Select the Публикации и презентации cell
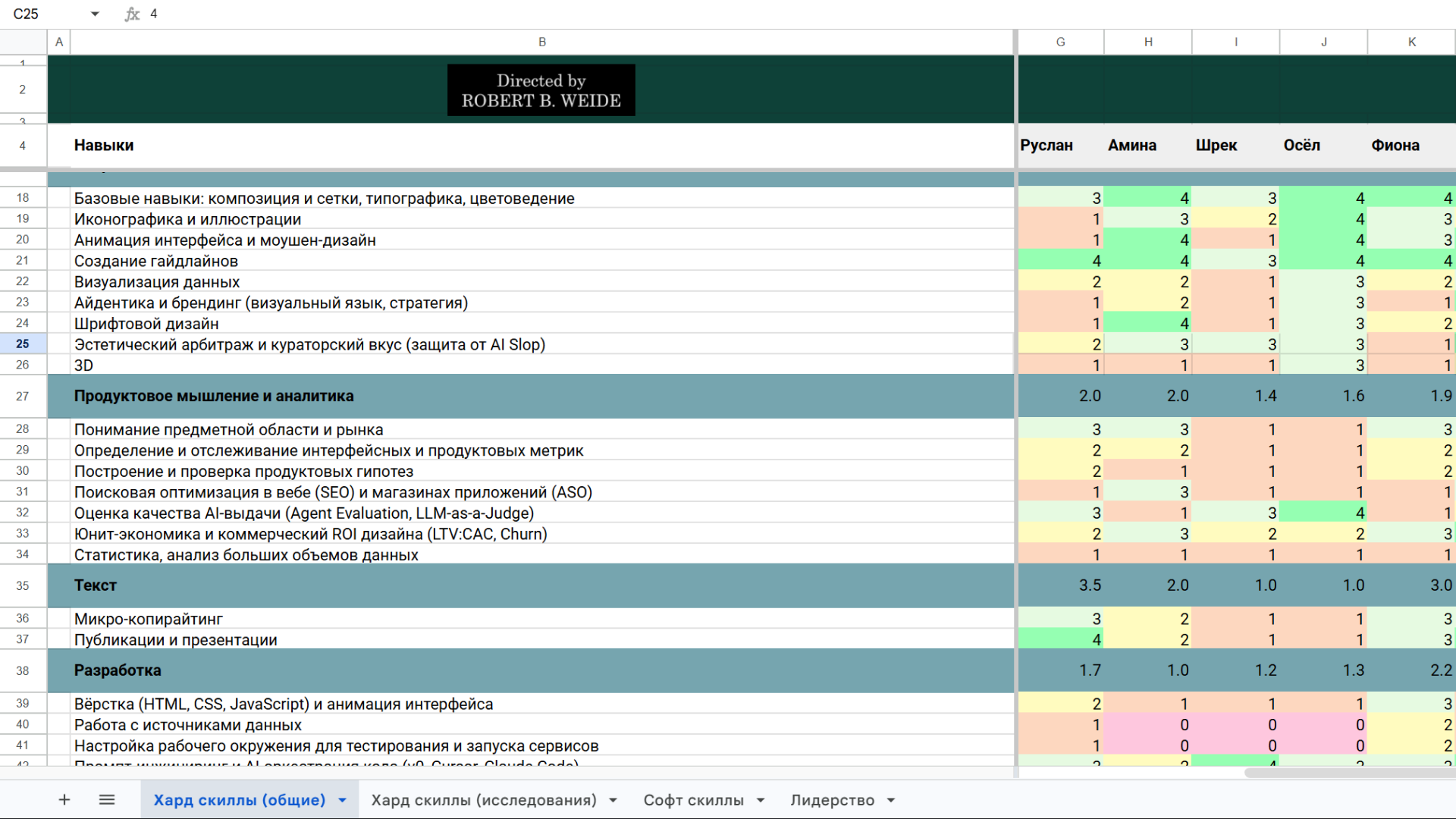The image size is (1456, 819). point(542,640)
